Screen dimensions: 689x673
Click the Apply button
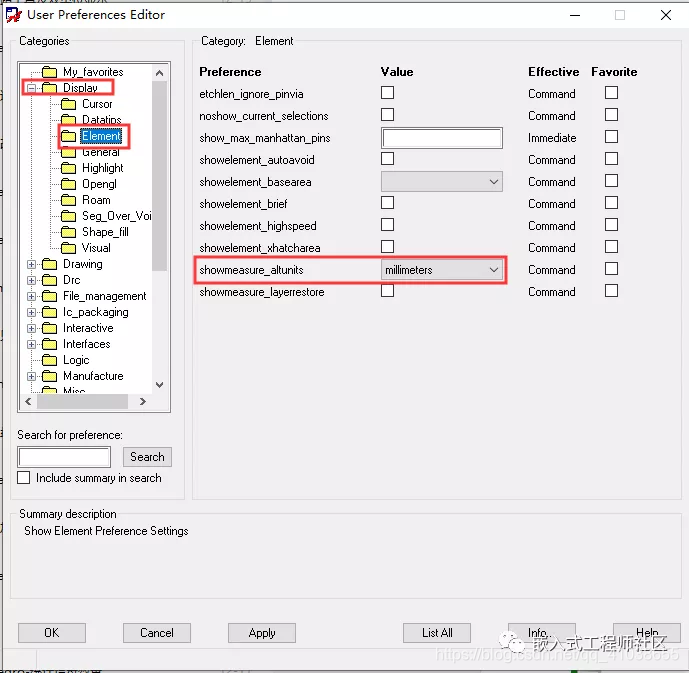262,633
